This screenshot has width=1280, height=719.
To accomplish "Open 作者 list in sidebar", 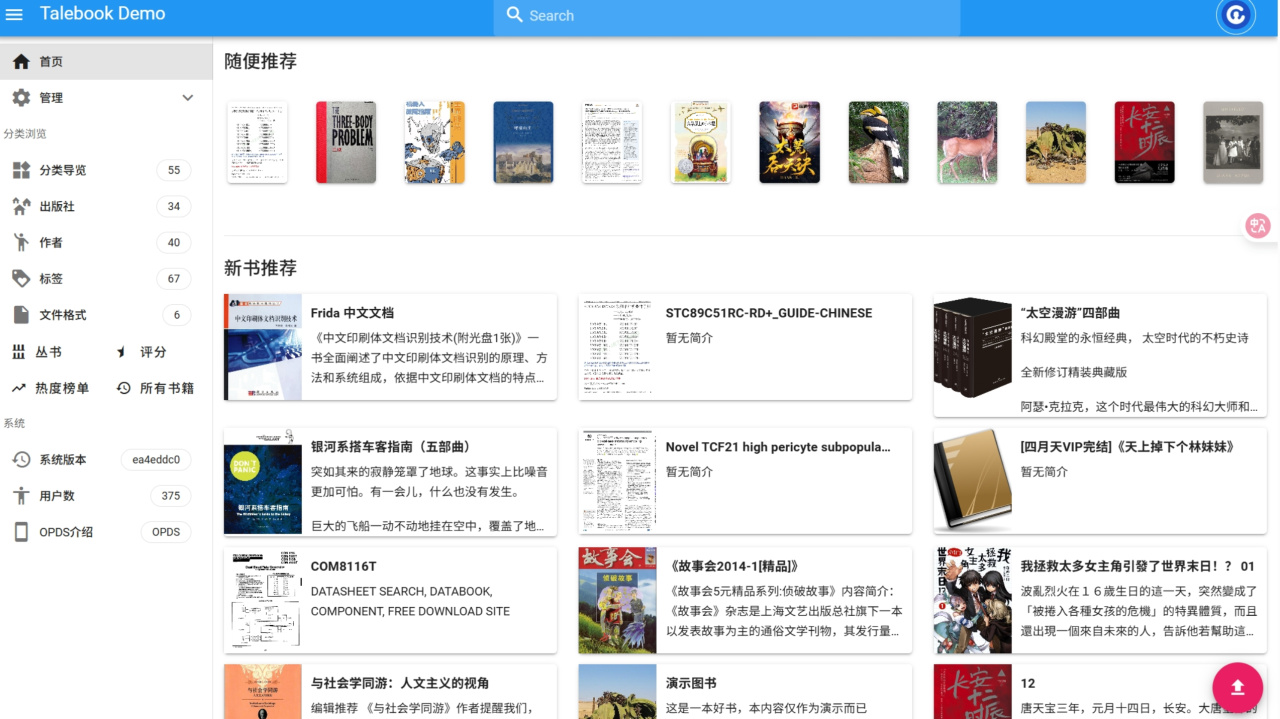I will [106, 243].
